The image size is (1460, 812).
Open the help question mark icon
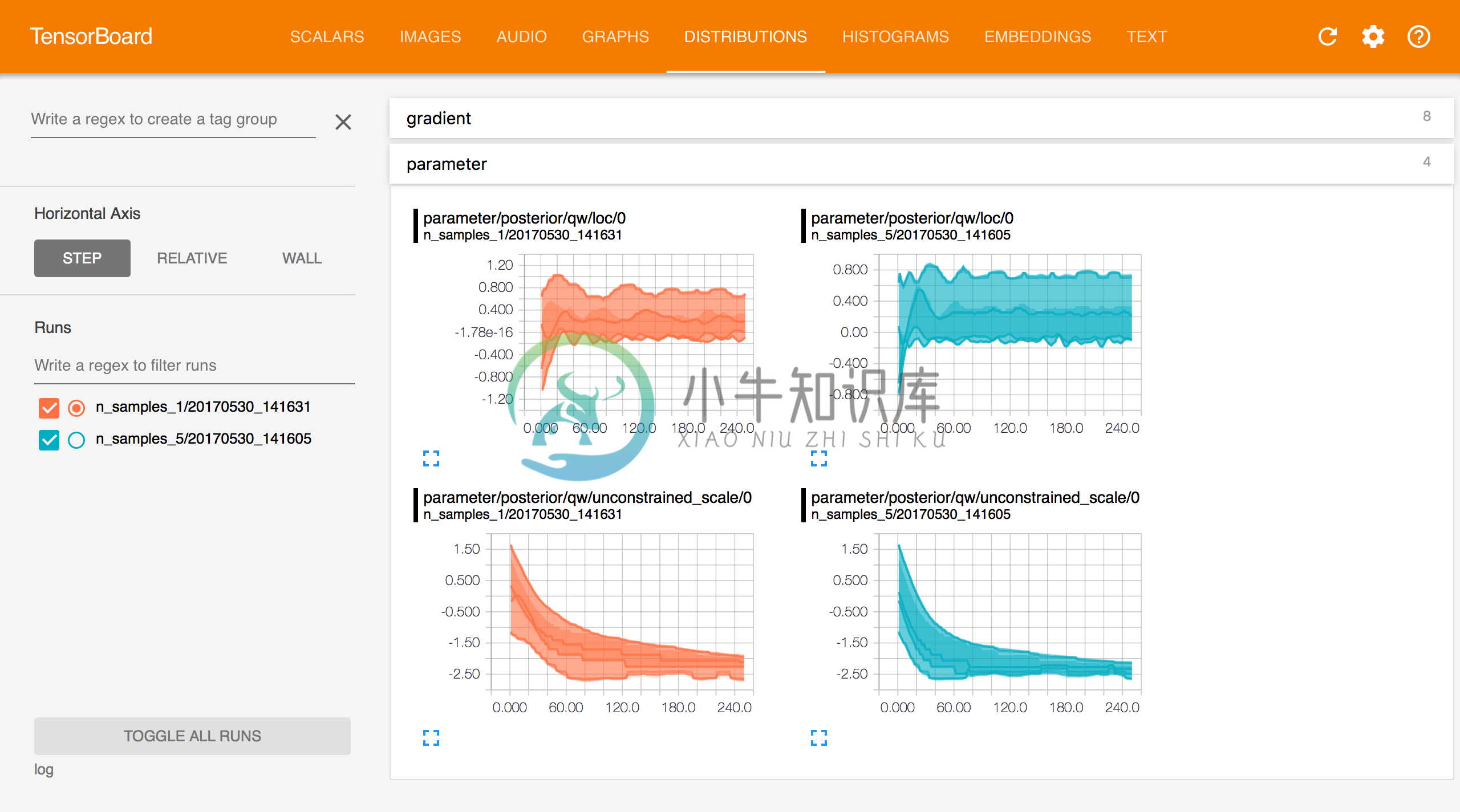[1418, 36]
